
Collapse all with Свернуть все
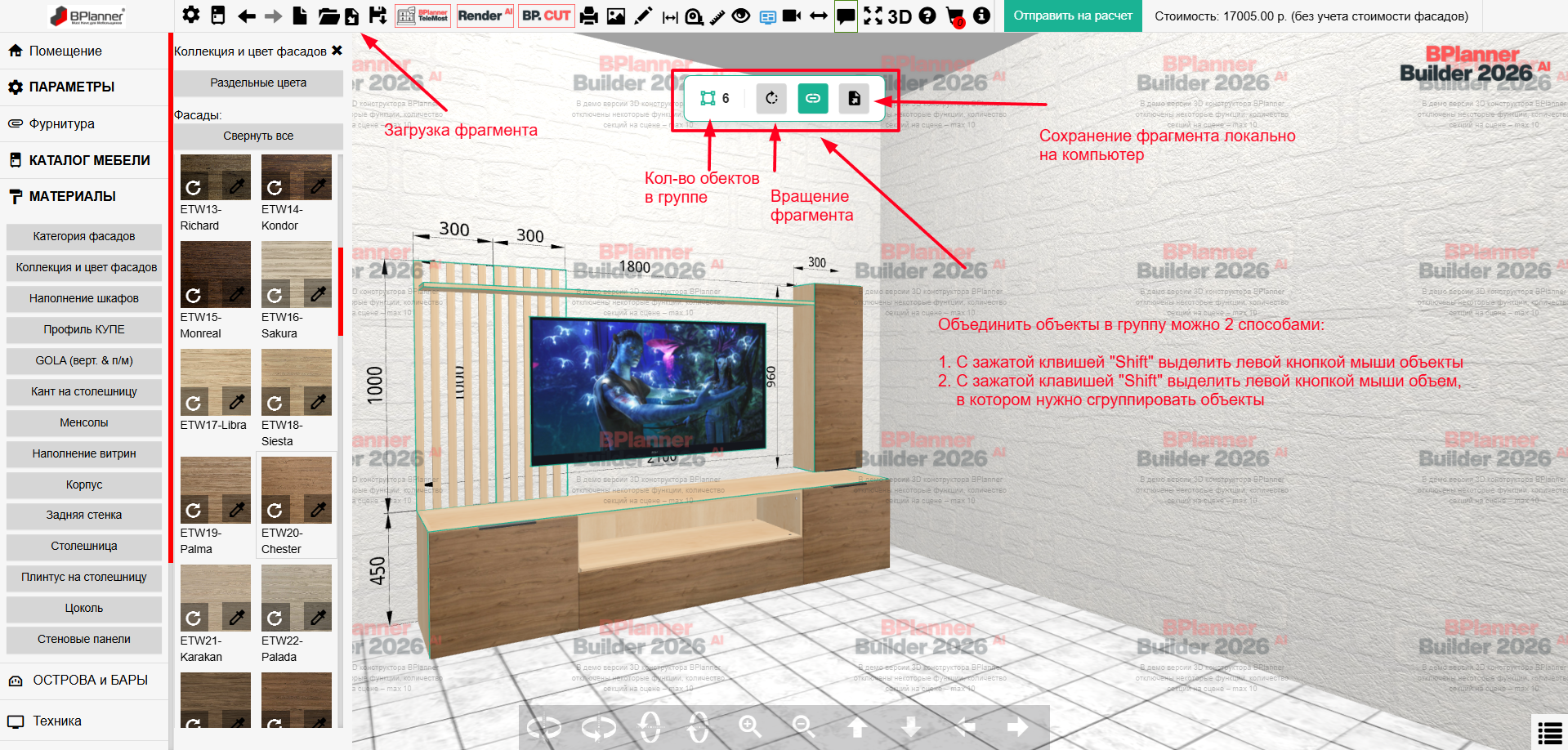pos(258,136)
